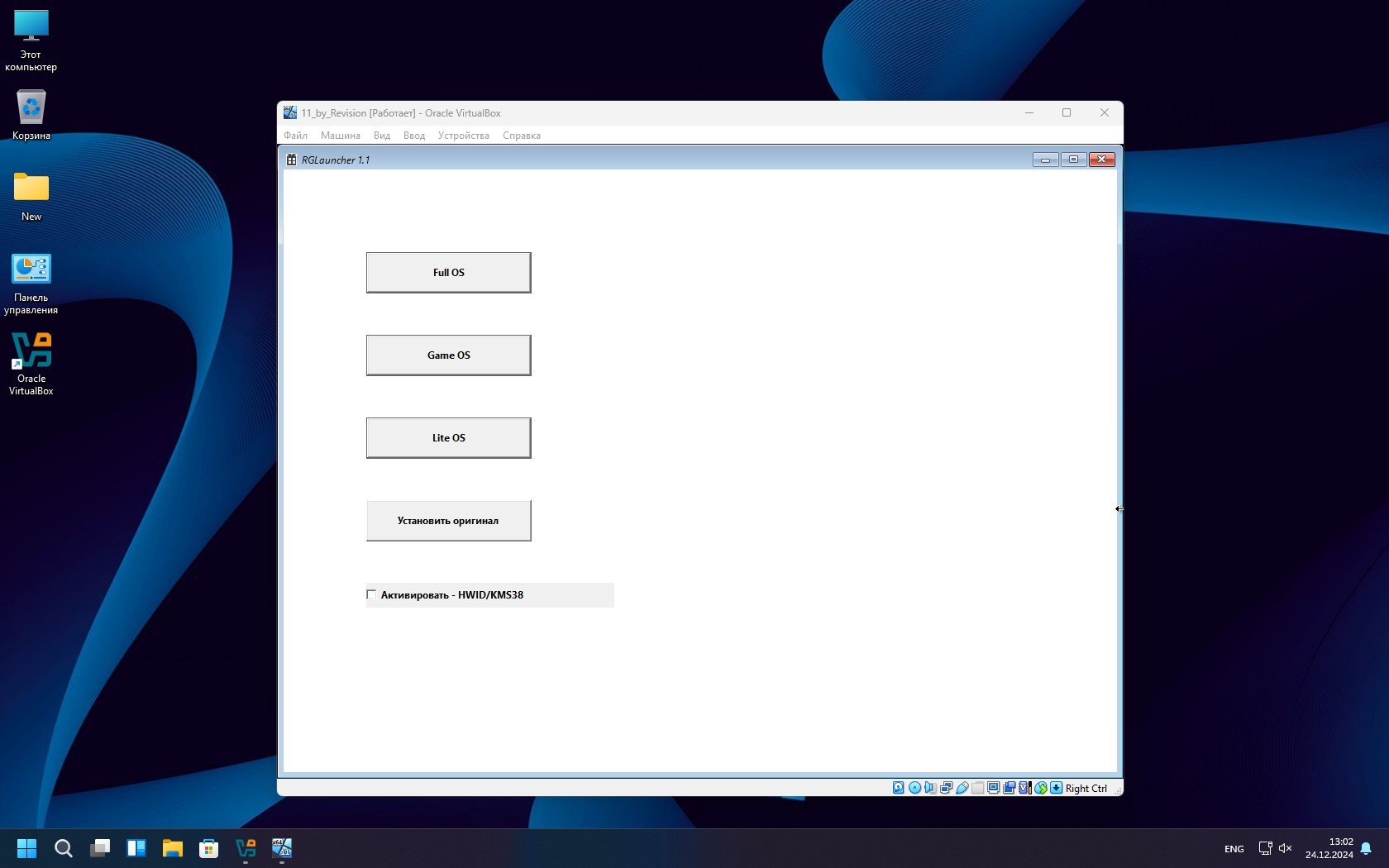Click the ENG language indicator
Viewport: 1389px width, 868px height.
click(x=1234, y=849)
